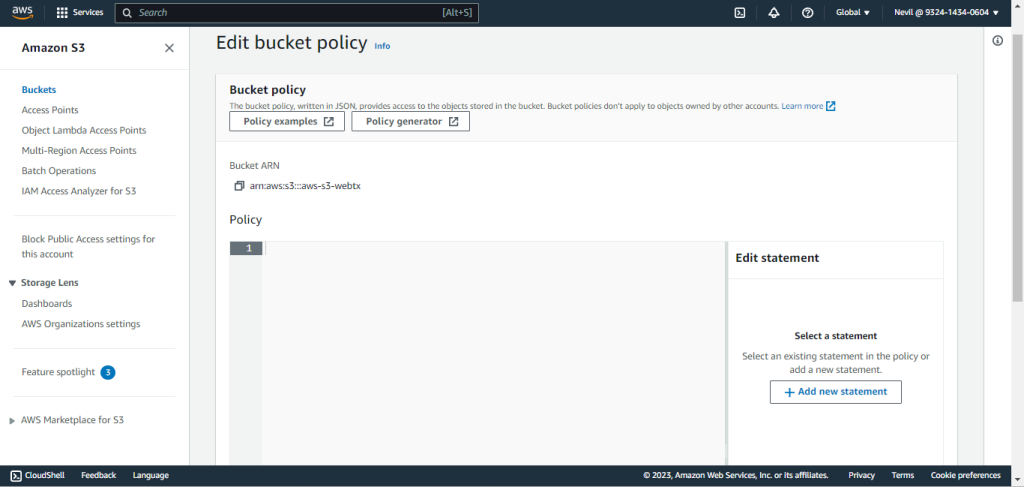This screenshot has width=1024, height=487.
Task: Open Cookie preferences
Action: pyautogui.click(x=965, y=475)
